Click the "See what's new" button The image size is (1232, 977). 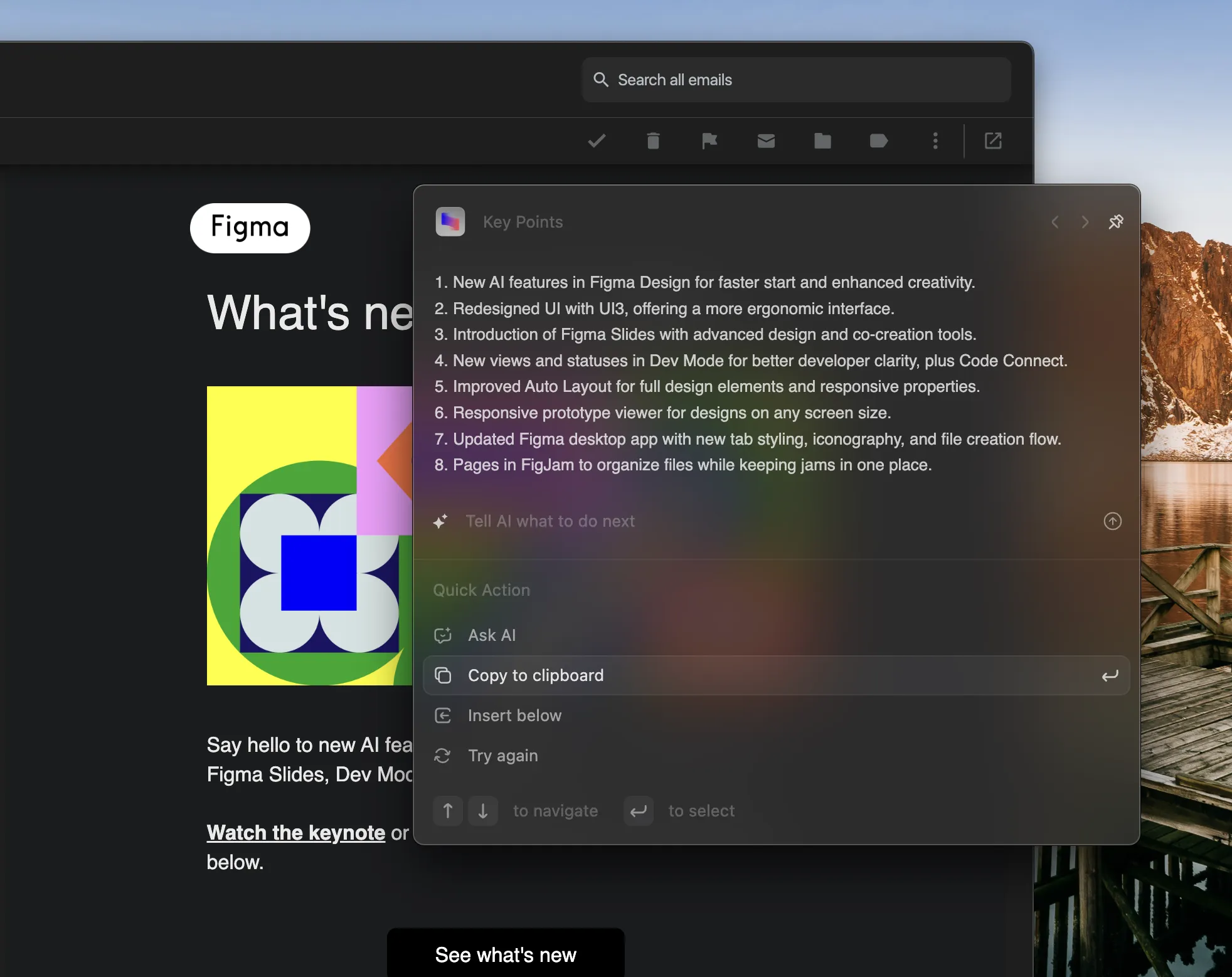coord(505,954)
